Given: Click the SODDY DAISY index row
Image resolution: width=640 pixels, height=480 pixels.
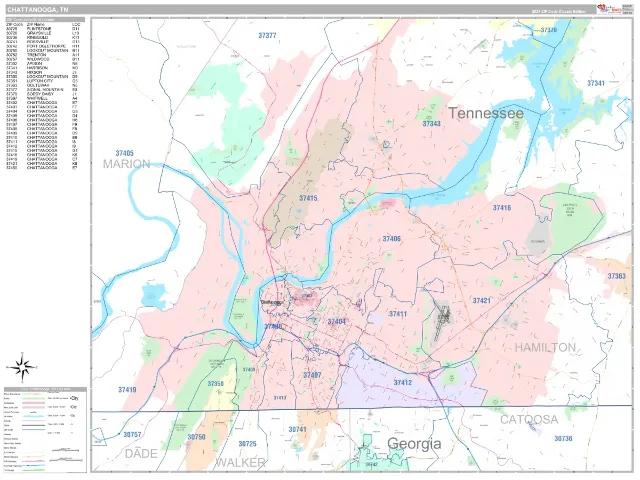Looking at the screenshot, I should [x=42, y=94].
